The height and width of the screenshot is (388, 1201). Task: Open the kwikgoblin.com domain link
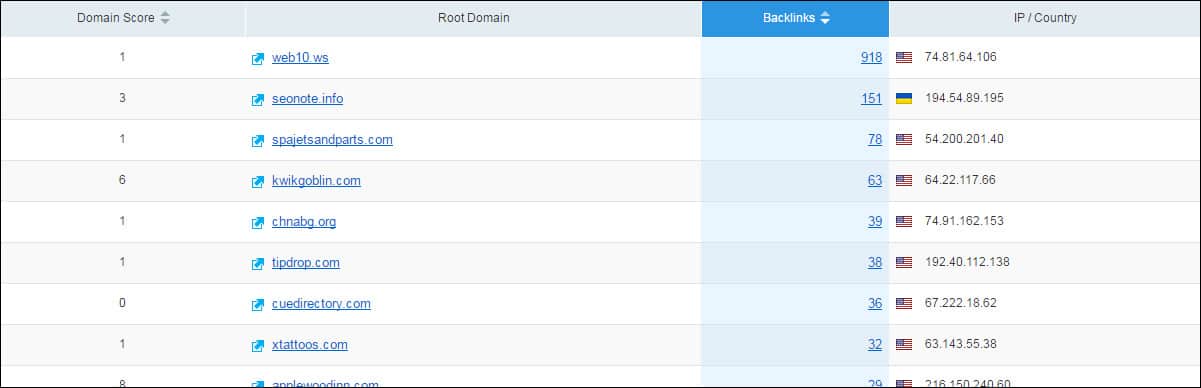tap(316, 181)
